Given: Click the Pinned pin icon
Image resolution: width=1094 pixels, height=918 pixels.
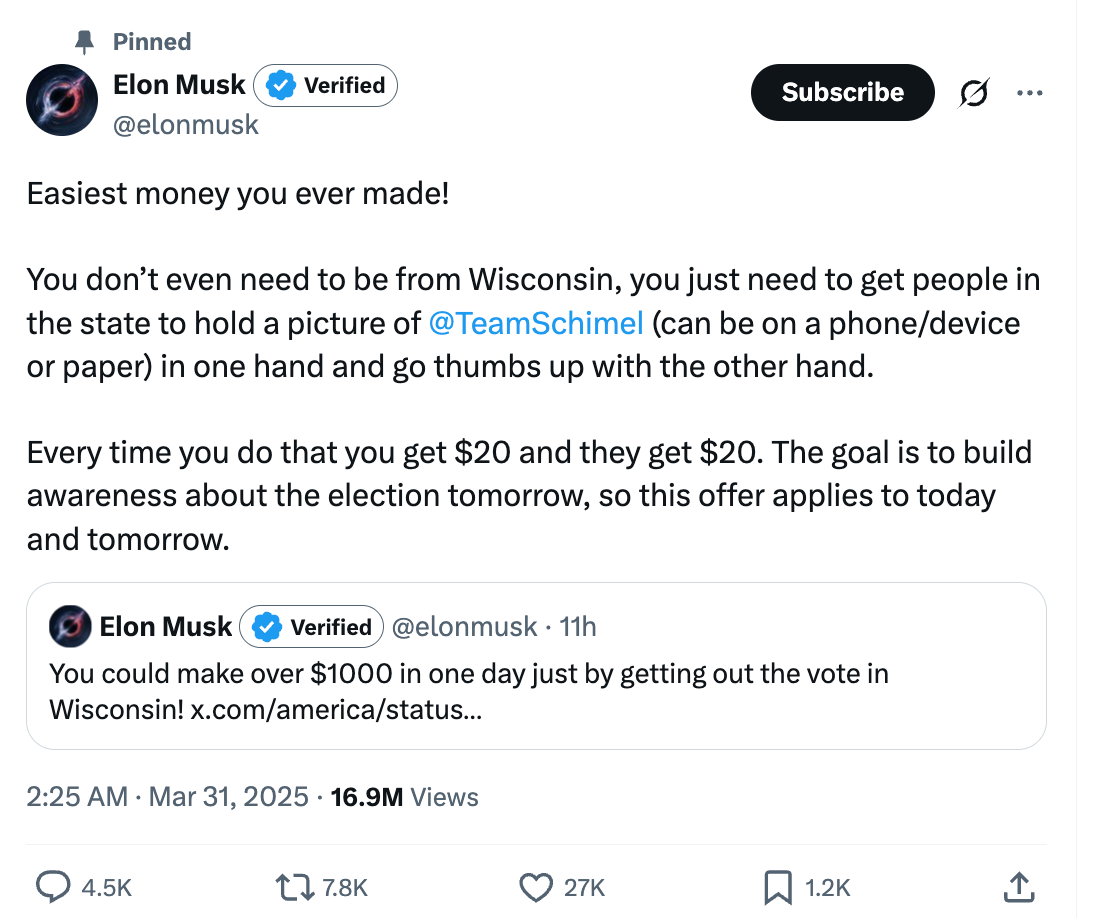Looking at the screenshot, I should (85, 41).
